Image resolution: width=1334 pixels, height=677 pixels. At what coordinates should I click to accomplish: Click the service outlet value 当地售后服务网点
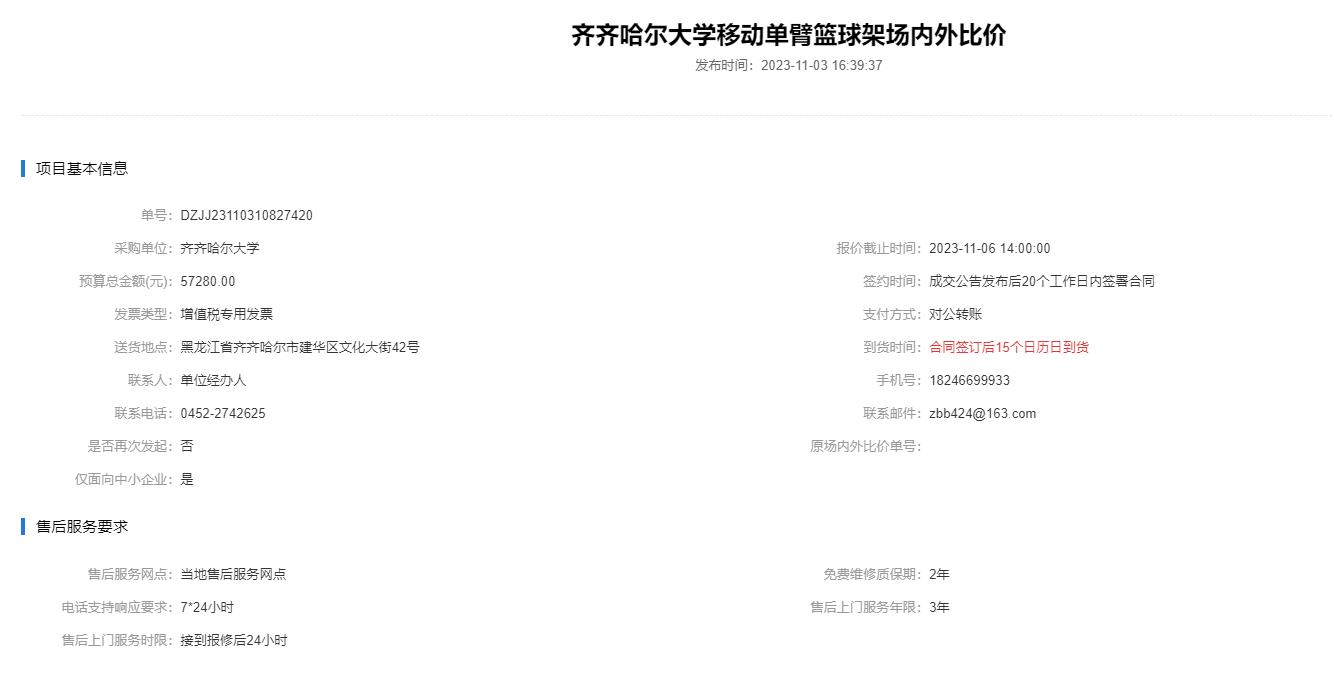233,574
